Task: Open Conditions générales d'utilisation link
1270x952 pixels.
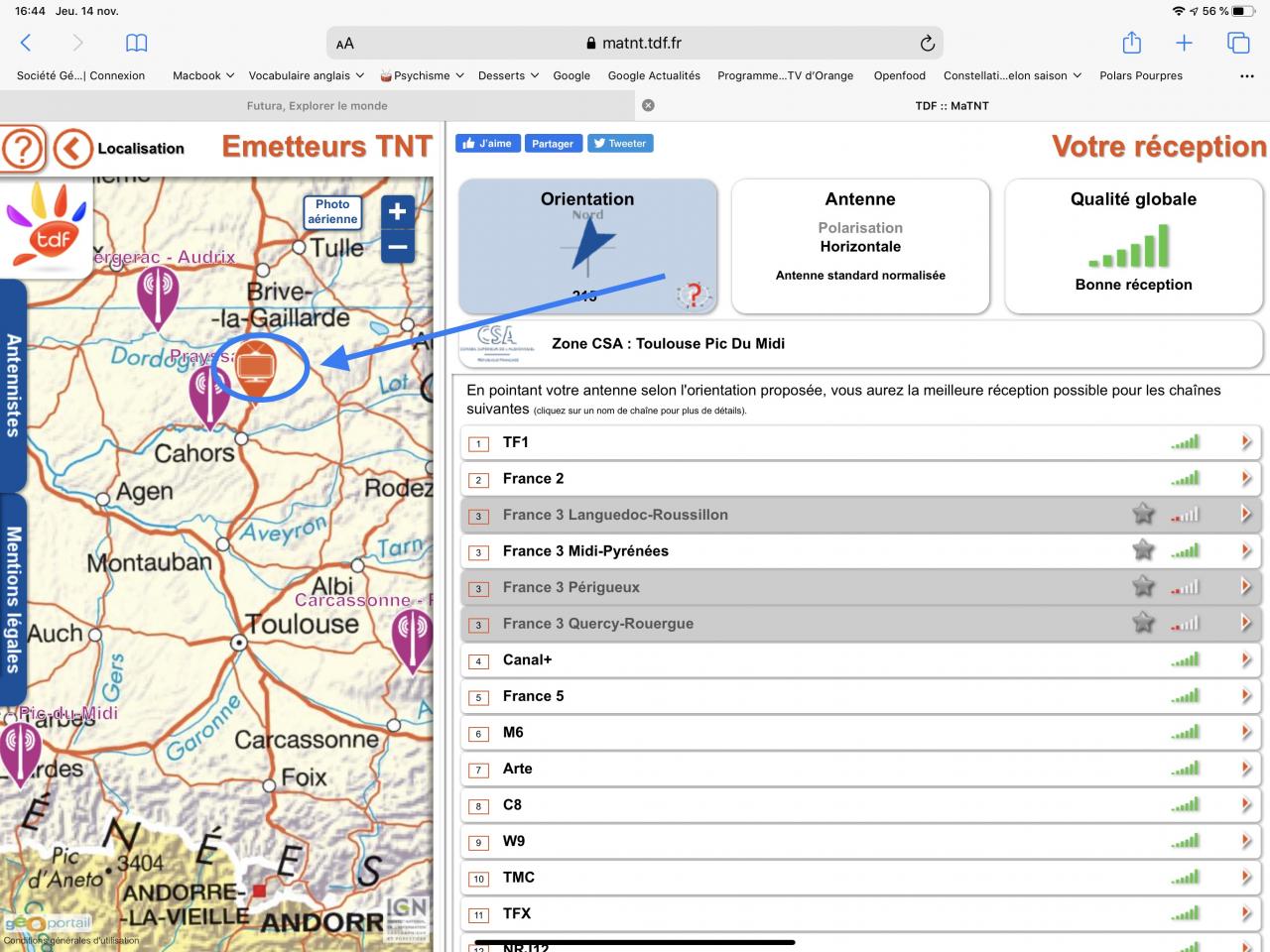Action: point(71,940)
